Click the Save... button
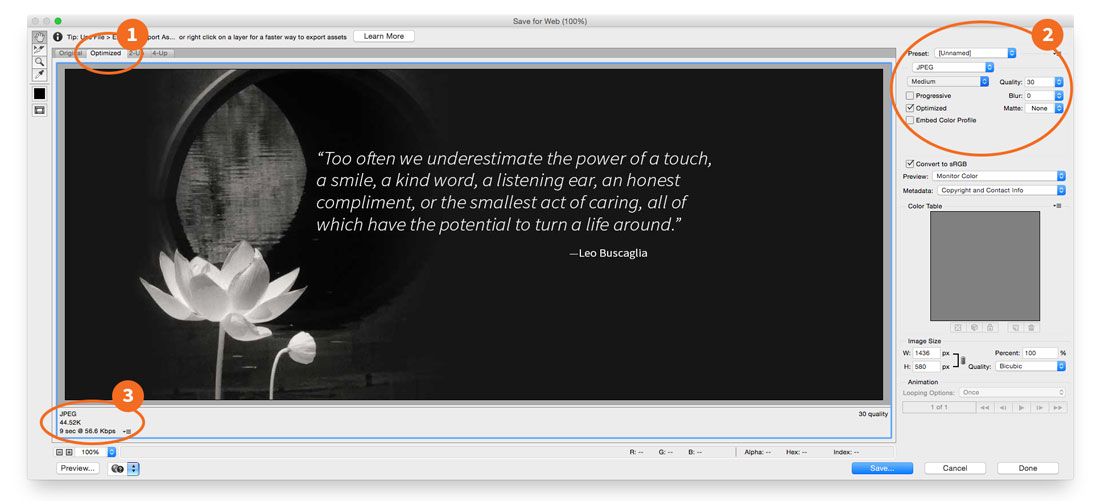The image size is (1100, 501). click(882, 468)
